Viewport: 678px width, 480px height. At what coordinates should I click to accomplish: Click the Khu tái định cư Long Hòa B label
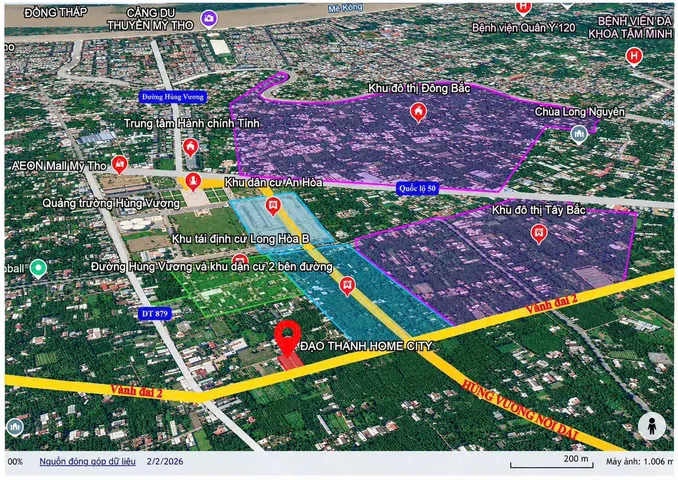(241, 239)
